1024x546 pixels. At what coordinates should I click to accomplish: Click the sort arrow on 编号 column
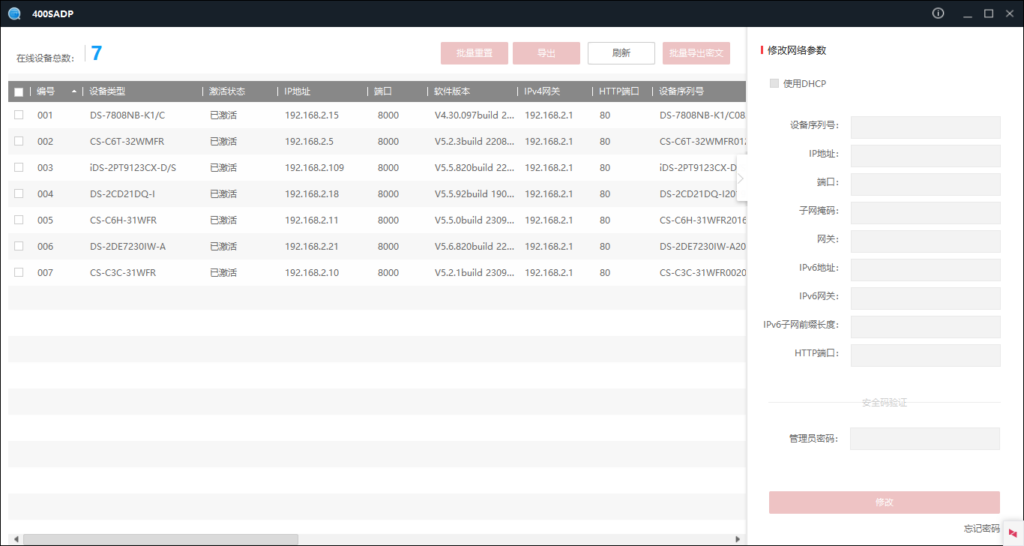click(74, 92)
